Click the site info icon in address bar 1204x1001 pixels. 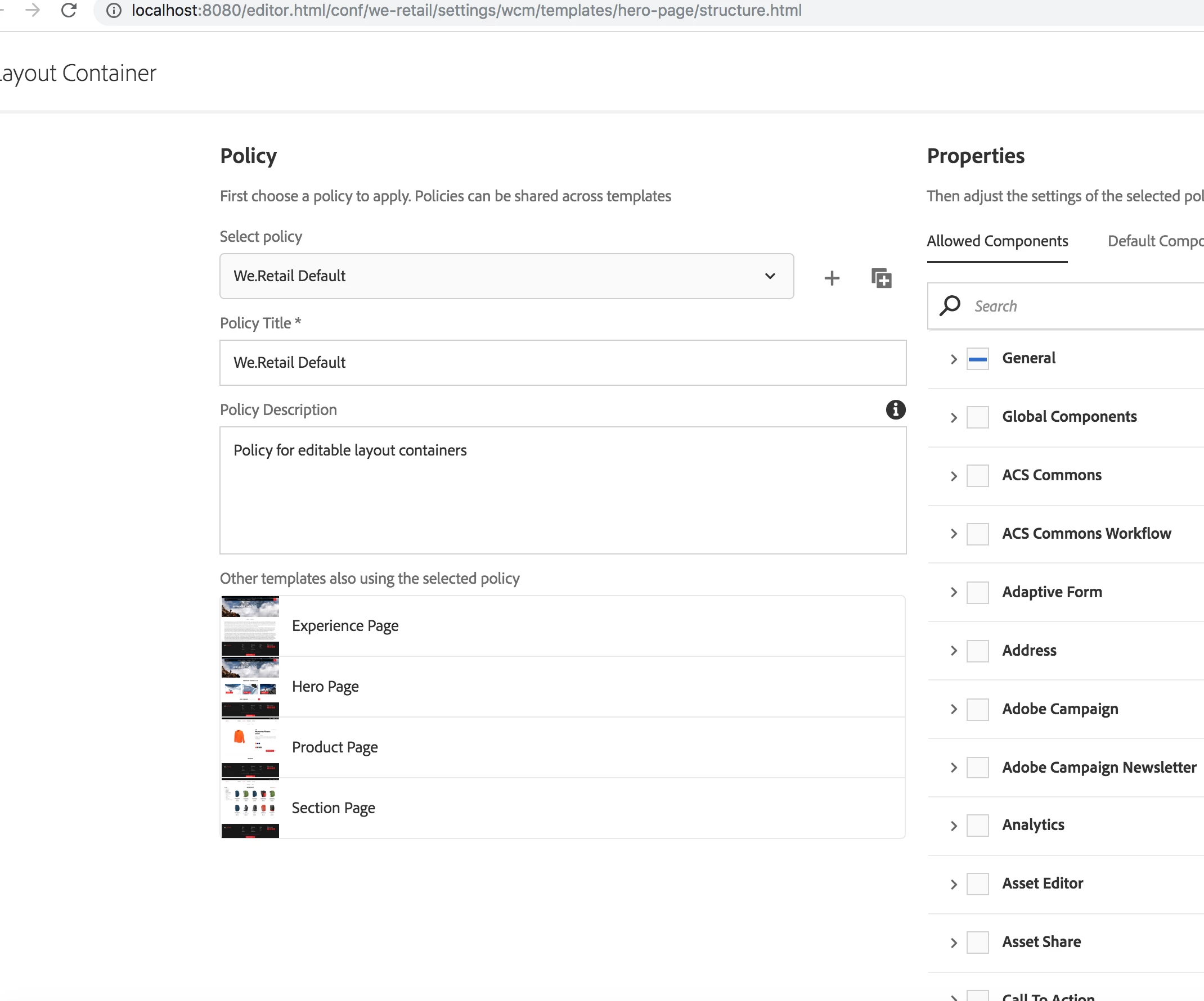(x=114, y=10)
